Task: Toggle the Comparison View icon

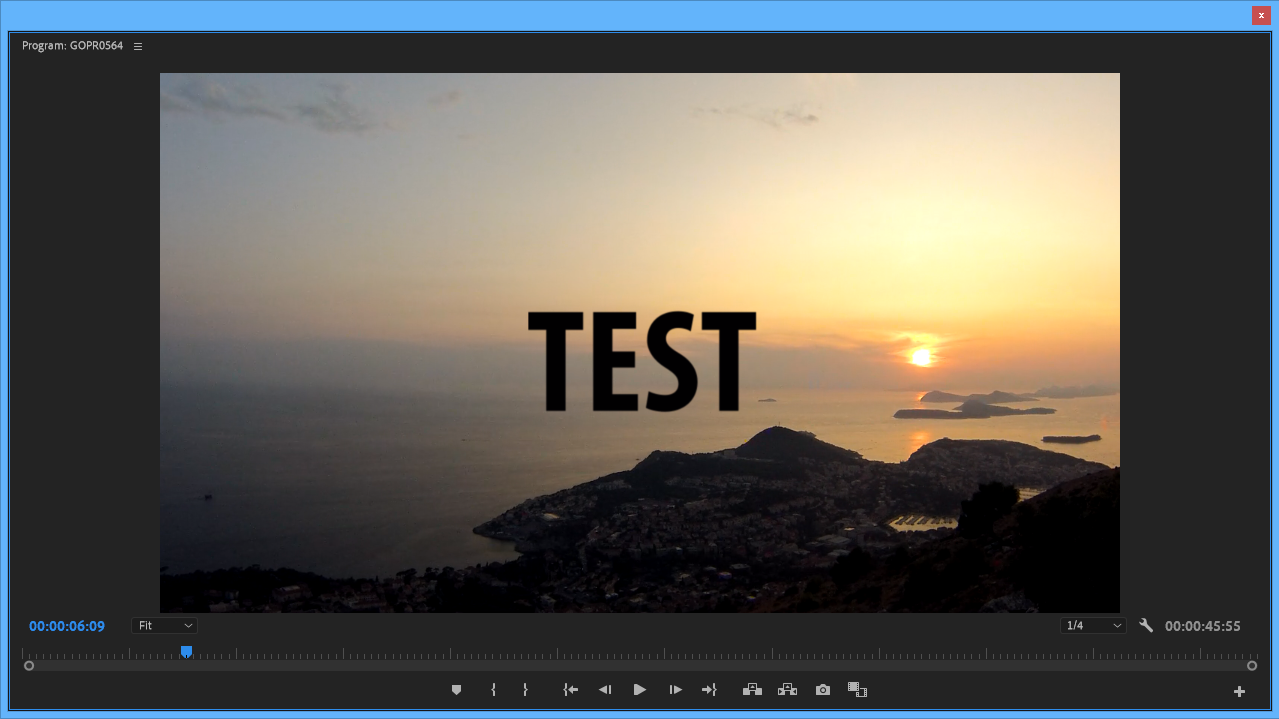Action: (857, 690)
